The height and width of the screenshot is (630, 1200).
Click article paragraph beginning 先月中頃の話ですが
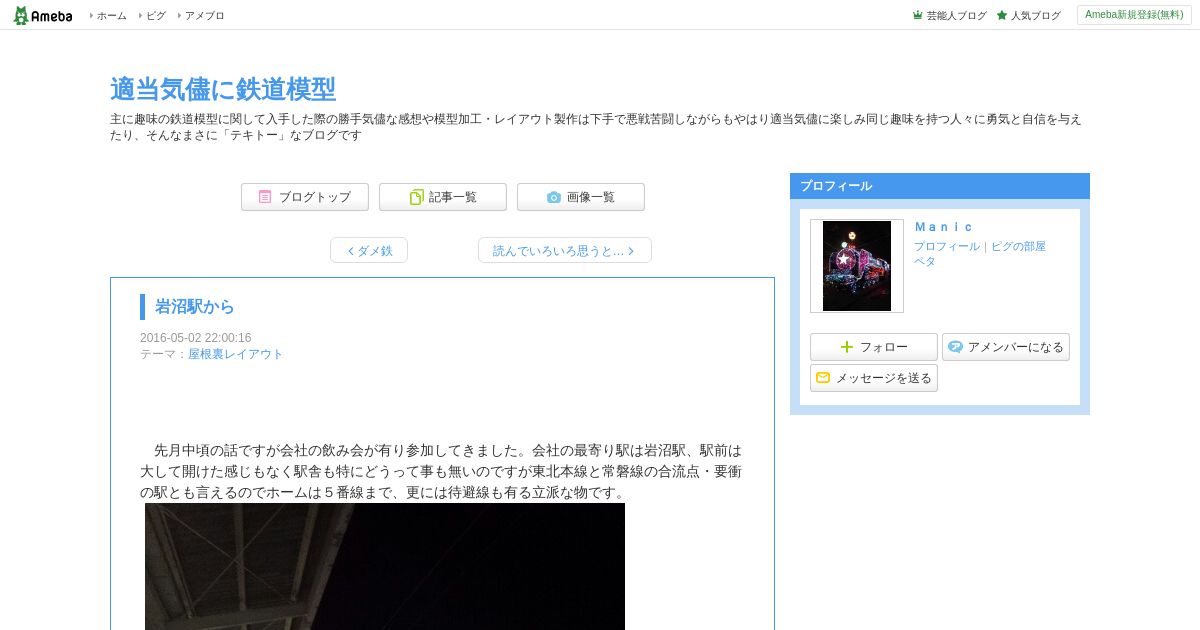pyautogui.click(x=441, y=471)
